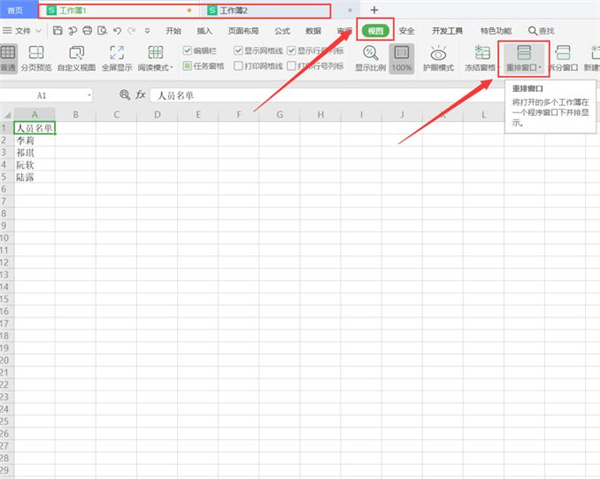Image resolution: width=600 pixels, height=479 pixels.
Task: Click the save icon in quick toolbar
Action: tap(70, 31)
